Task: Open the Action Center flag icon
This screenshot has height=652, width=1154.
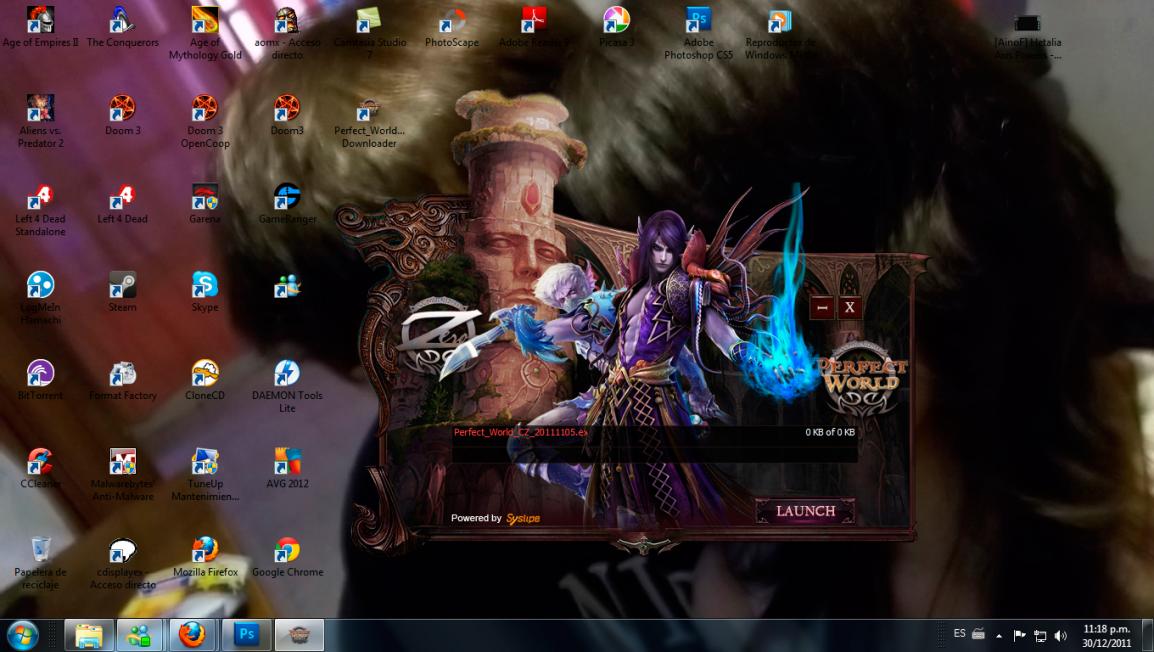Action: tap(1019, 635)
